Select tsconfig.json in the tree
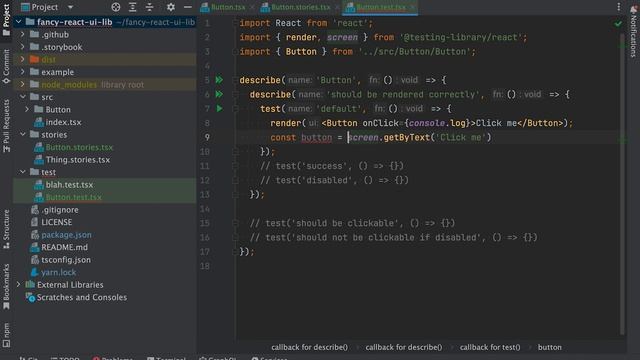640x360 pixels. point(66,260)
